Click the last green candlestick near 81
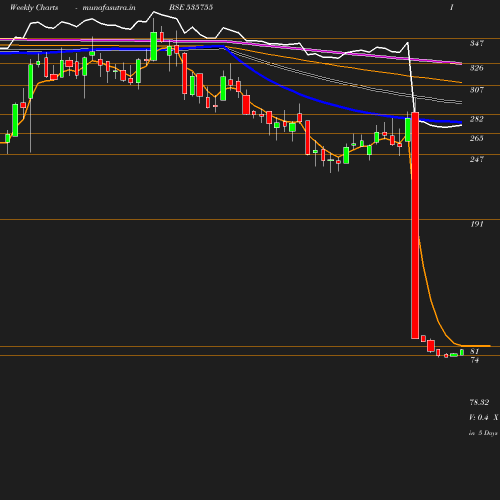The image size is (500, 500). pyautogui.click(x=462, y=352)
